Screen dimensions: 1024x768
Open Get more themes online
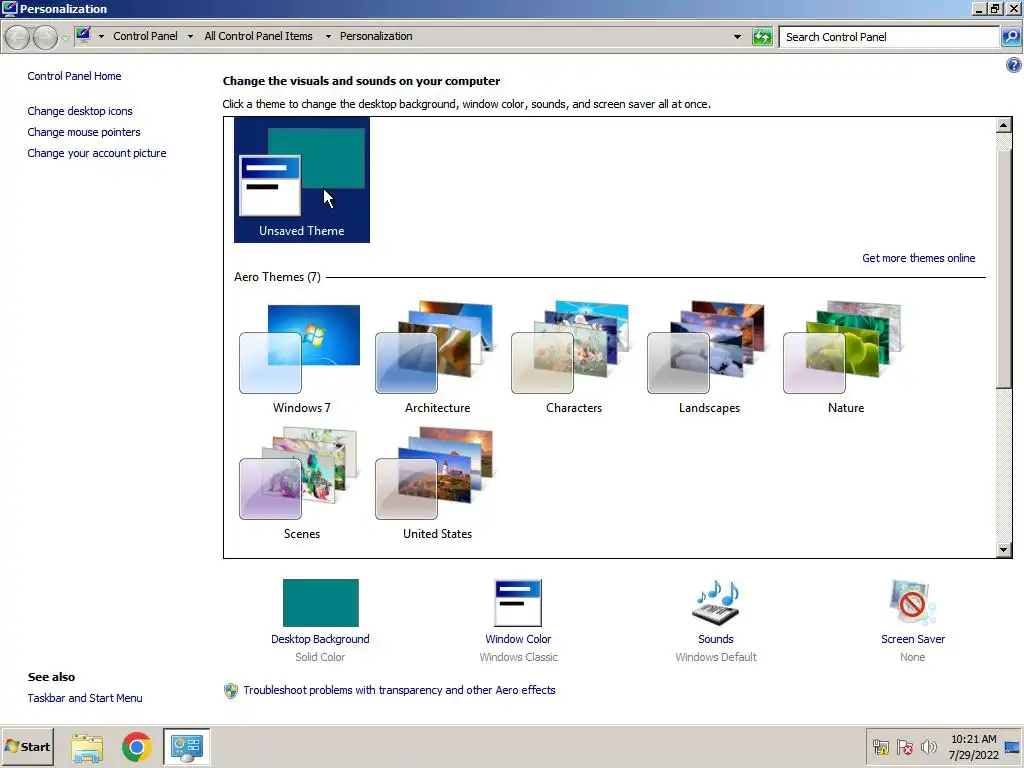click(918, 258)
